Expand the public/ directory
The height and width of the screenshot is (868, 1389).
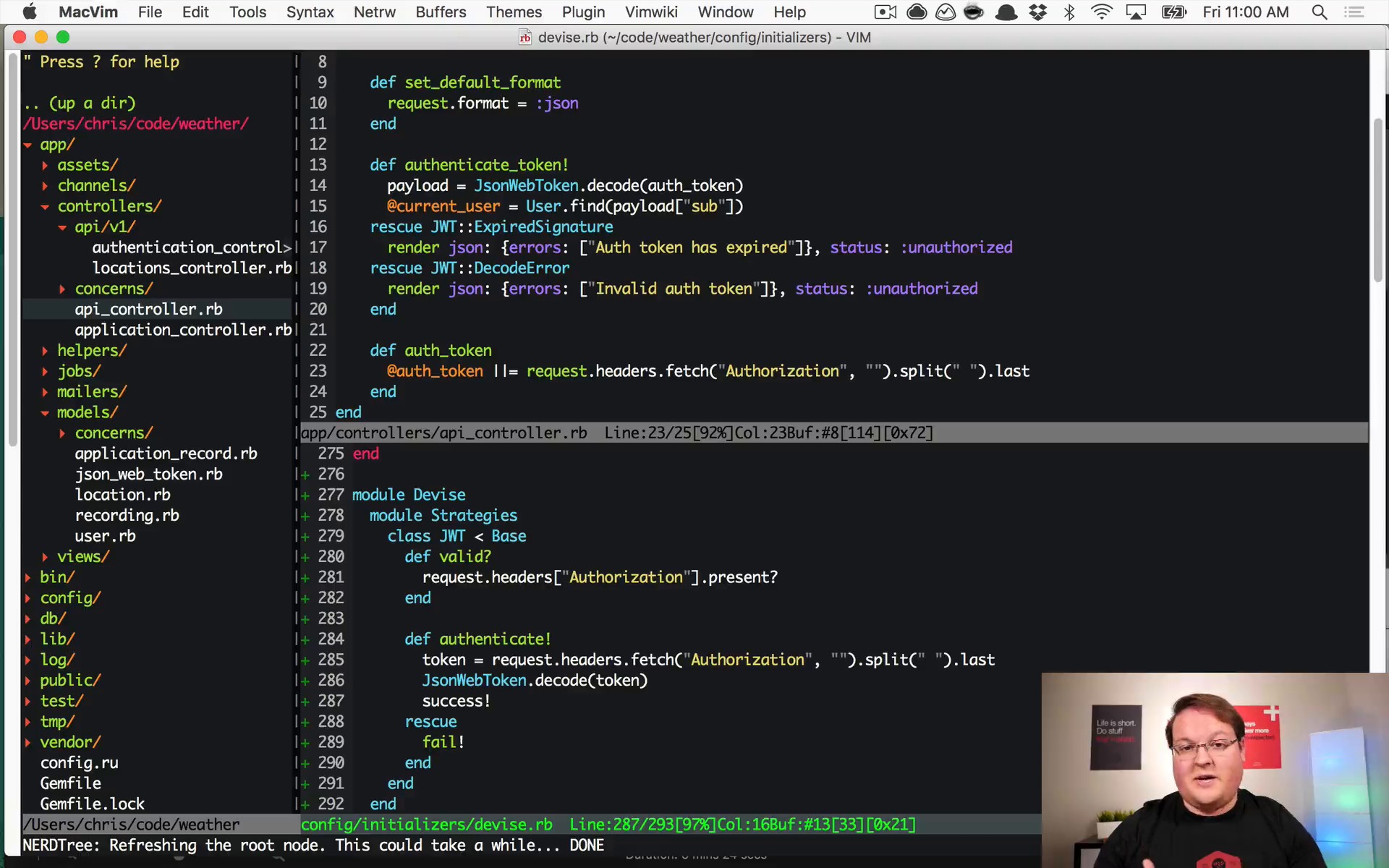(x=27, y=681)
